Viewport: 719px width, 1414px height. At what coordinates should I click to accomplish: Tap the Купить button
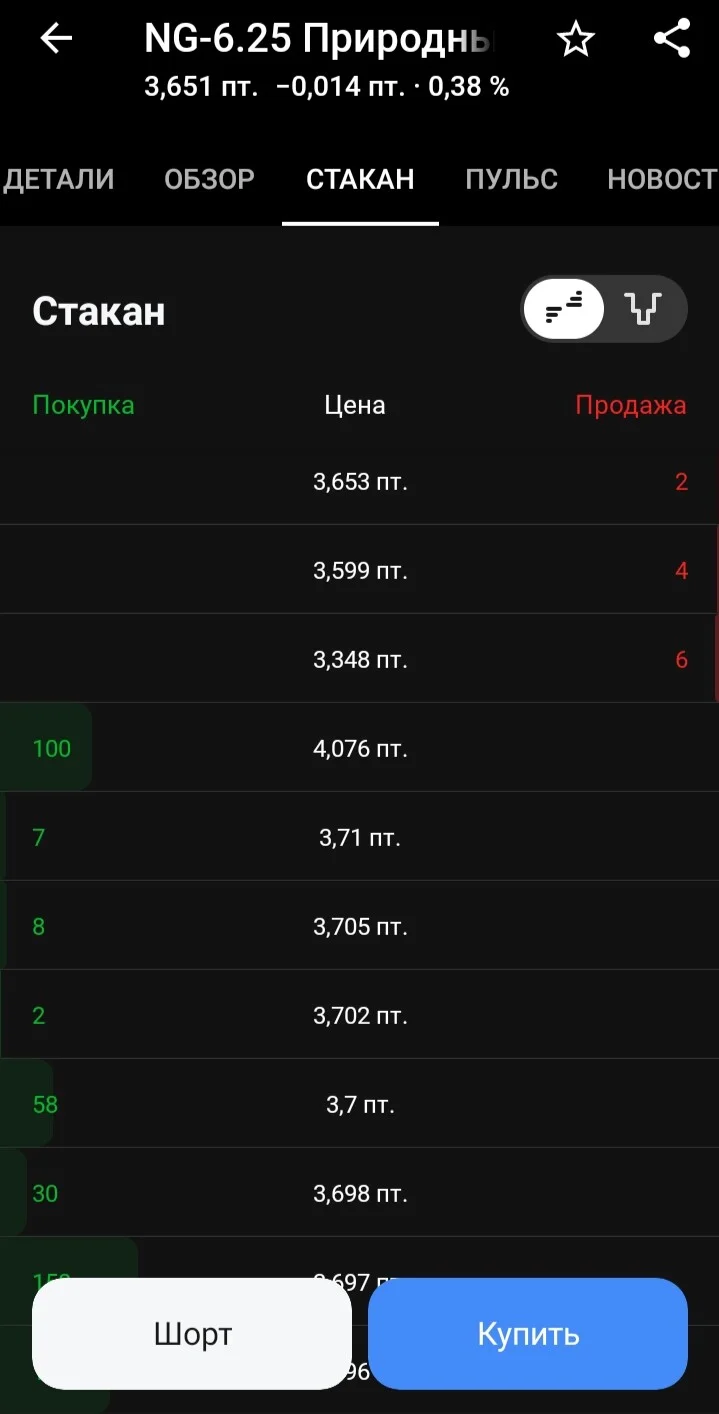click(x=528, y=1334)
